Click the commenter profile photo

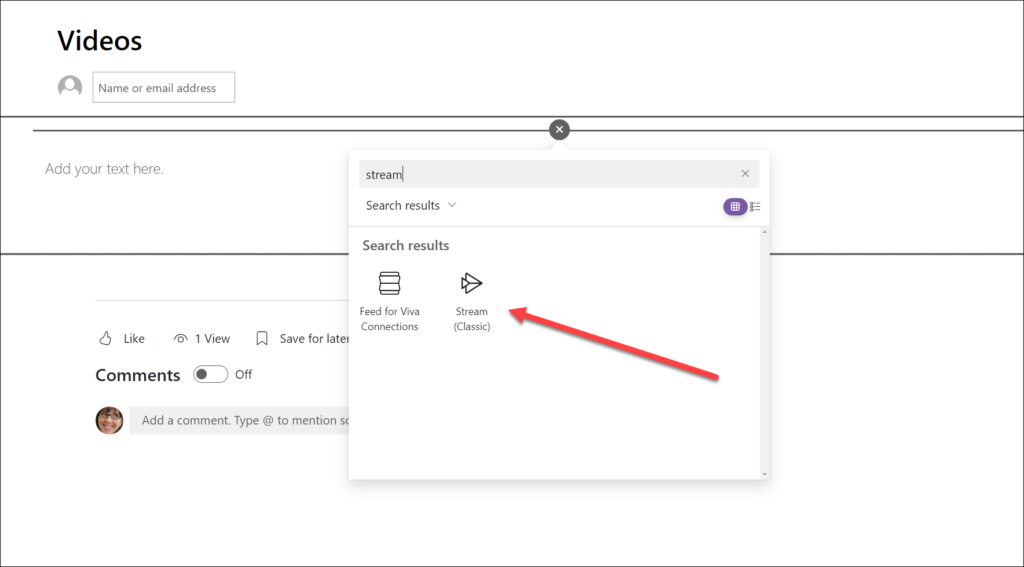pyautogui.click(x=109, y=420)
